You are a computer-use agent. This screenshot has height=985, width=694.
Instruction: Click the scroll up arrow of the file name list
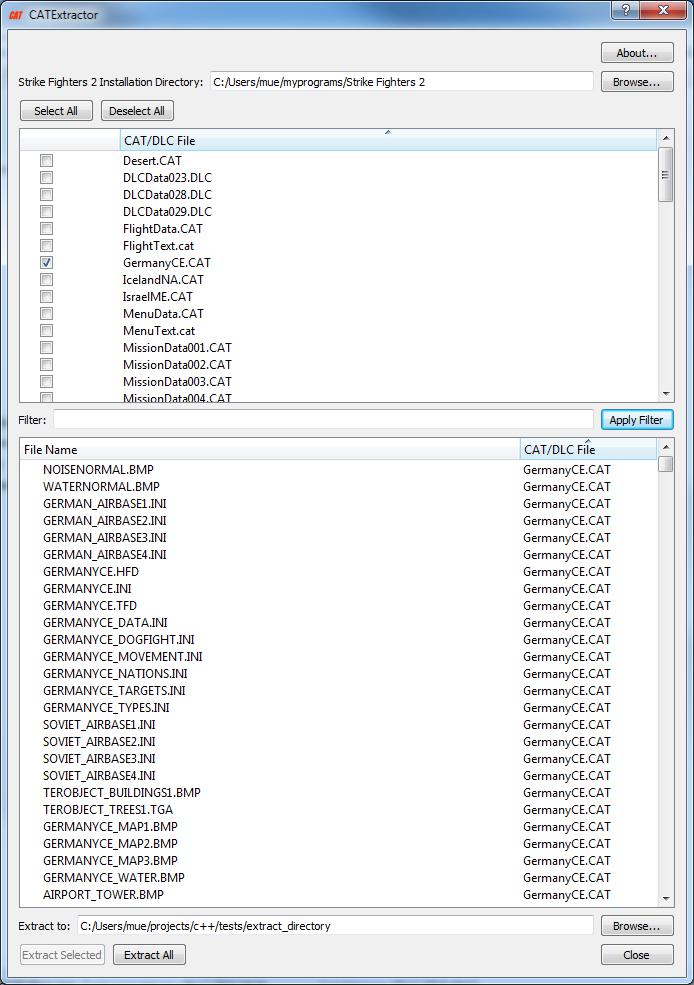point(666,446)
